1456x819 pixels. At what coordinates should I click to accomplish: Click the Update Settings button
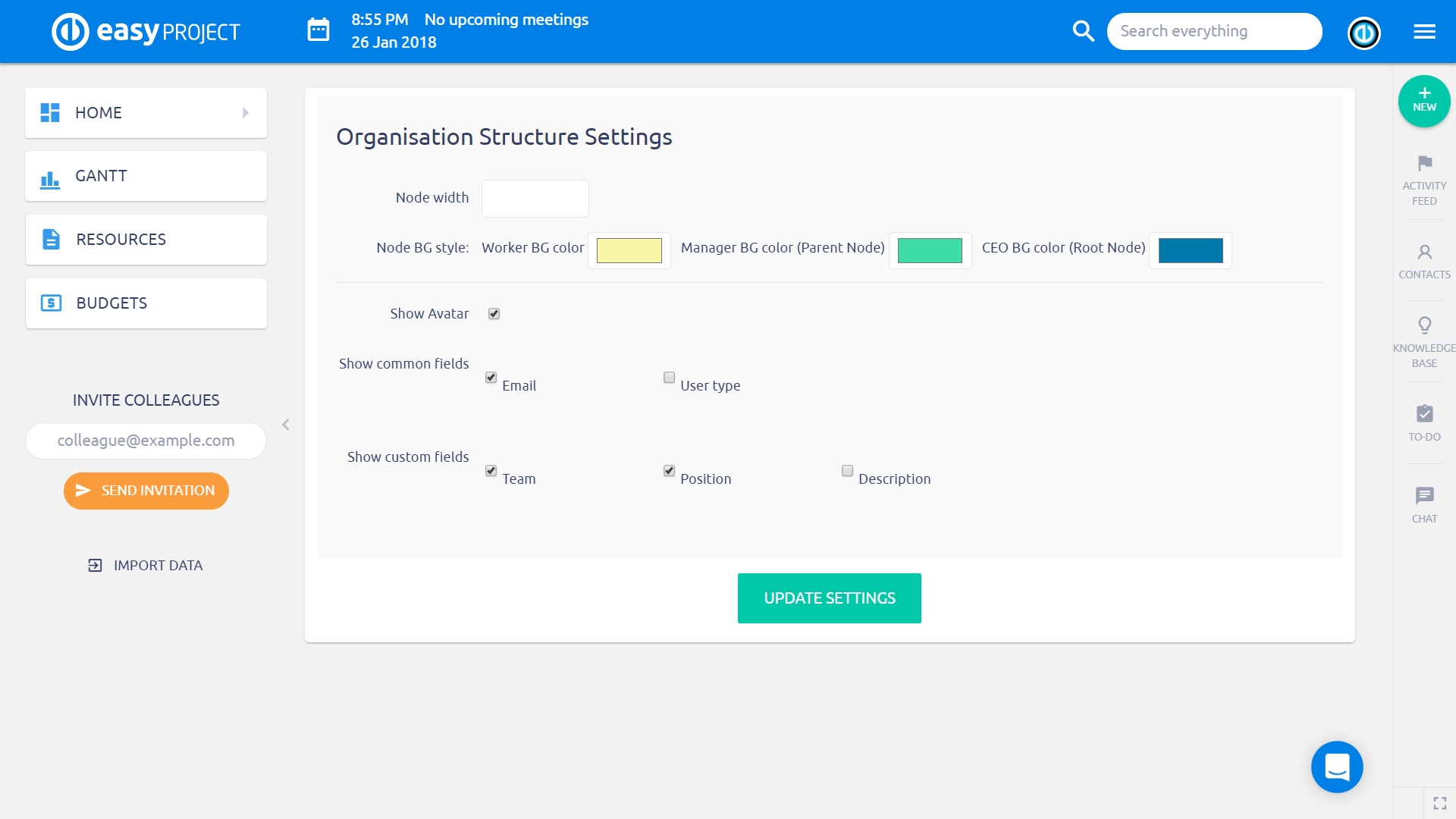click(829, 598)
